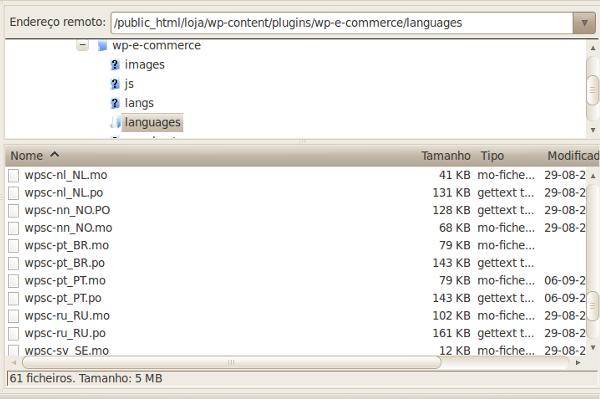Click the tree panel vertical scrollbar thumb
Screen dimensions: 600x399
click(x=593, y=90)
